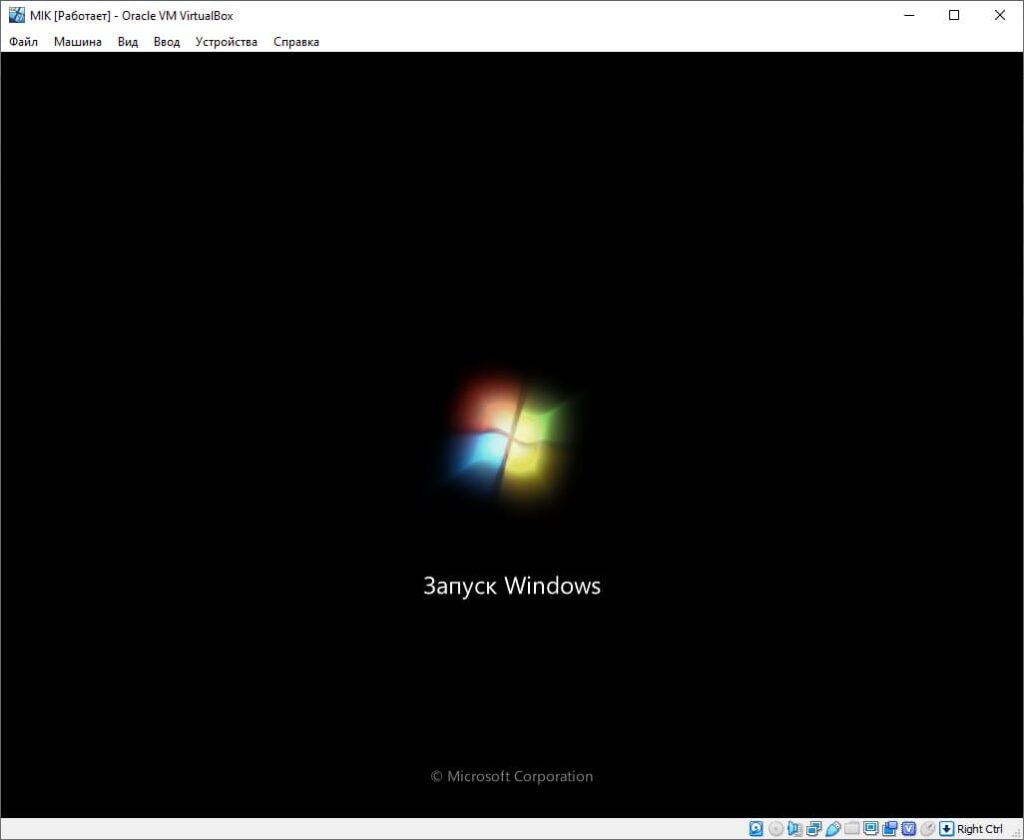This screenshot has width=1024, height=840.
Task: Open the Файл menu
Action: tap(24, 42)
